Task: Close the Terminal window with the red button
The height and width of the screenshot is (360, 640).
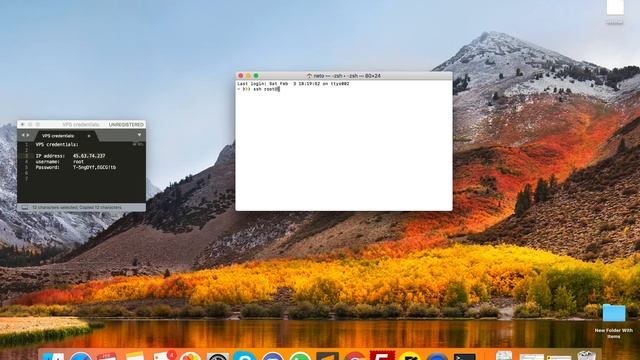Action: [x=241, y=76]
